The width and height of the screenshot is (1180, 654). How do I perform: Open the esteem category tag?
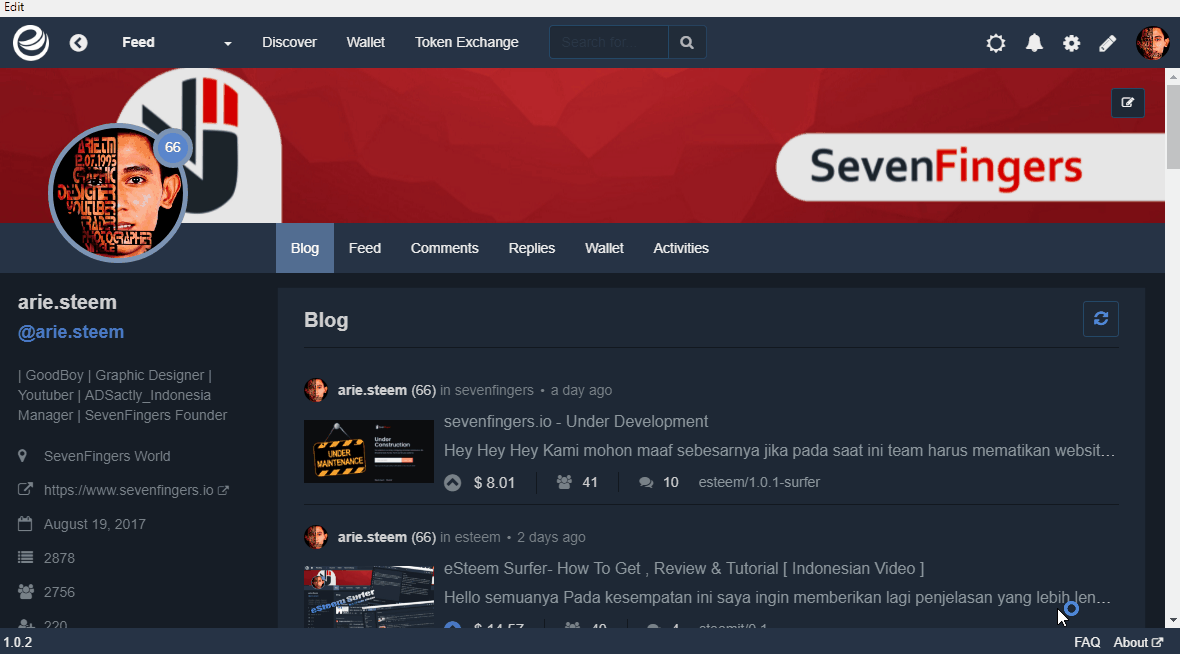(x=477, y=537)
